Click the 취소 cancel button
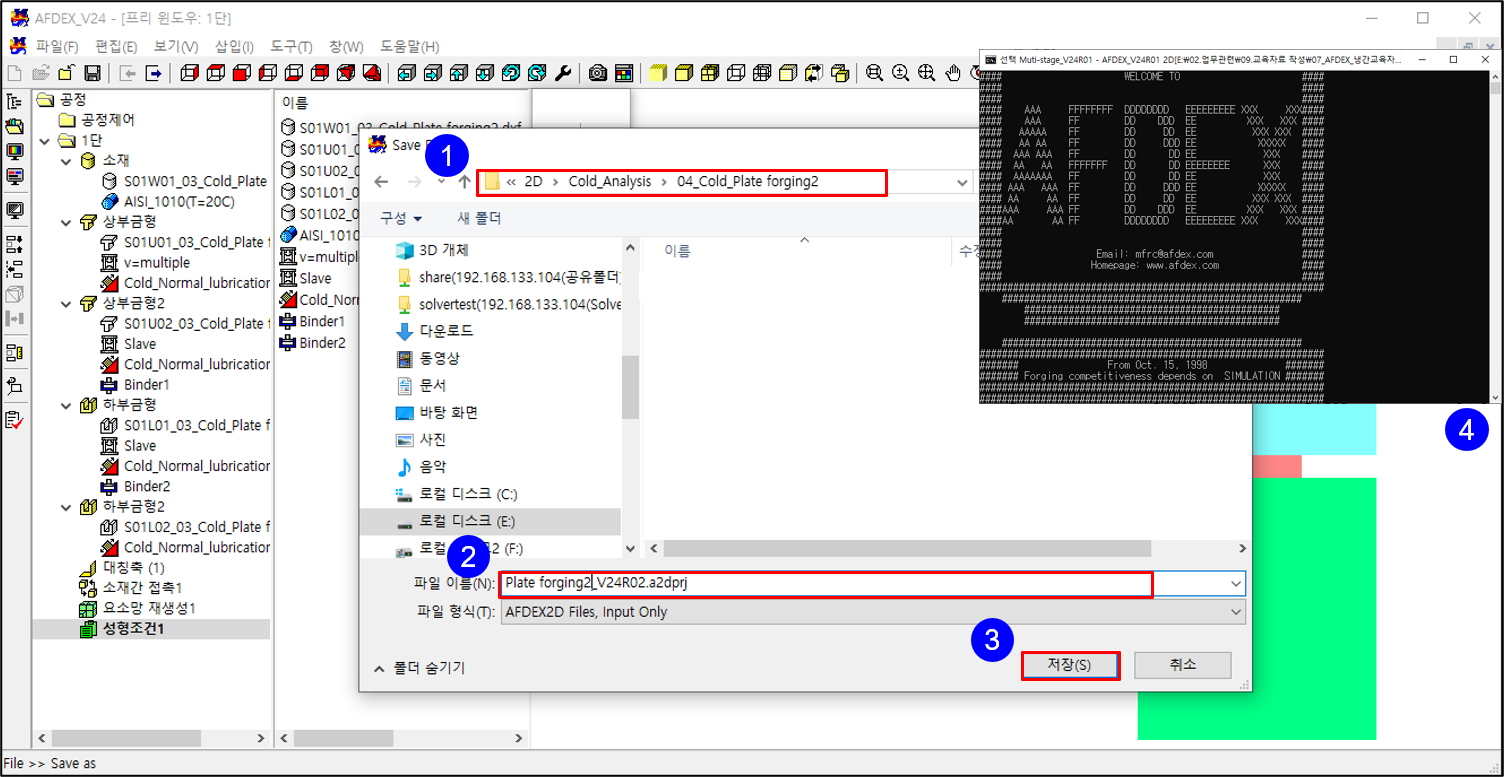Viewport: 1504px width, 777px height. [1183, 665]
